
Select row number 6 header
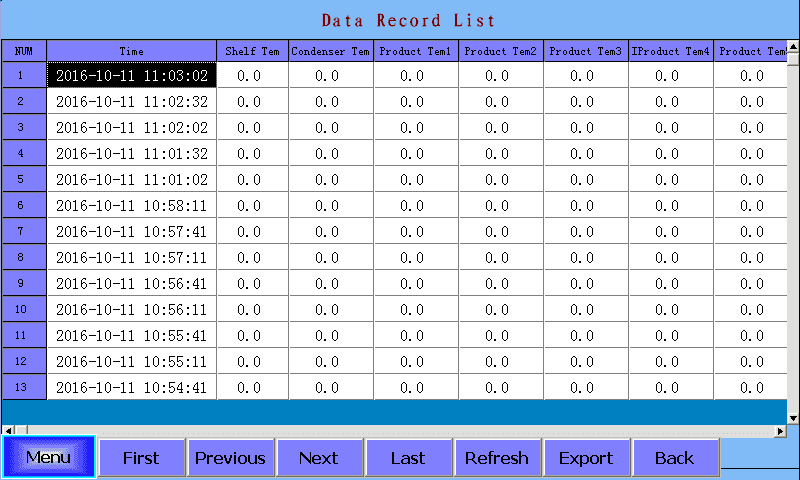coord(23,205)
